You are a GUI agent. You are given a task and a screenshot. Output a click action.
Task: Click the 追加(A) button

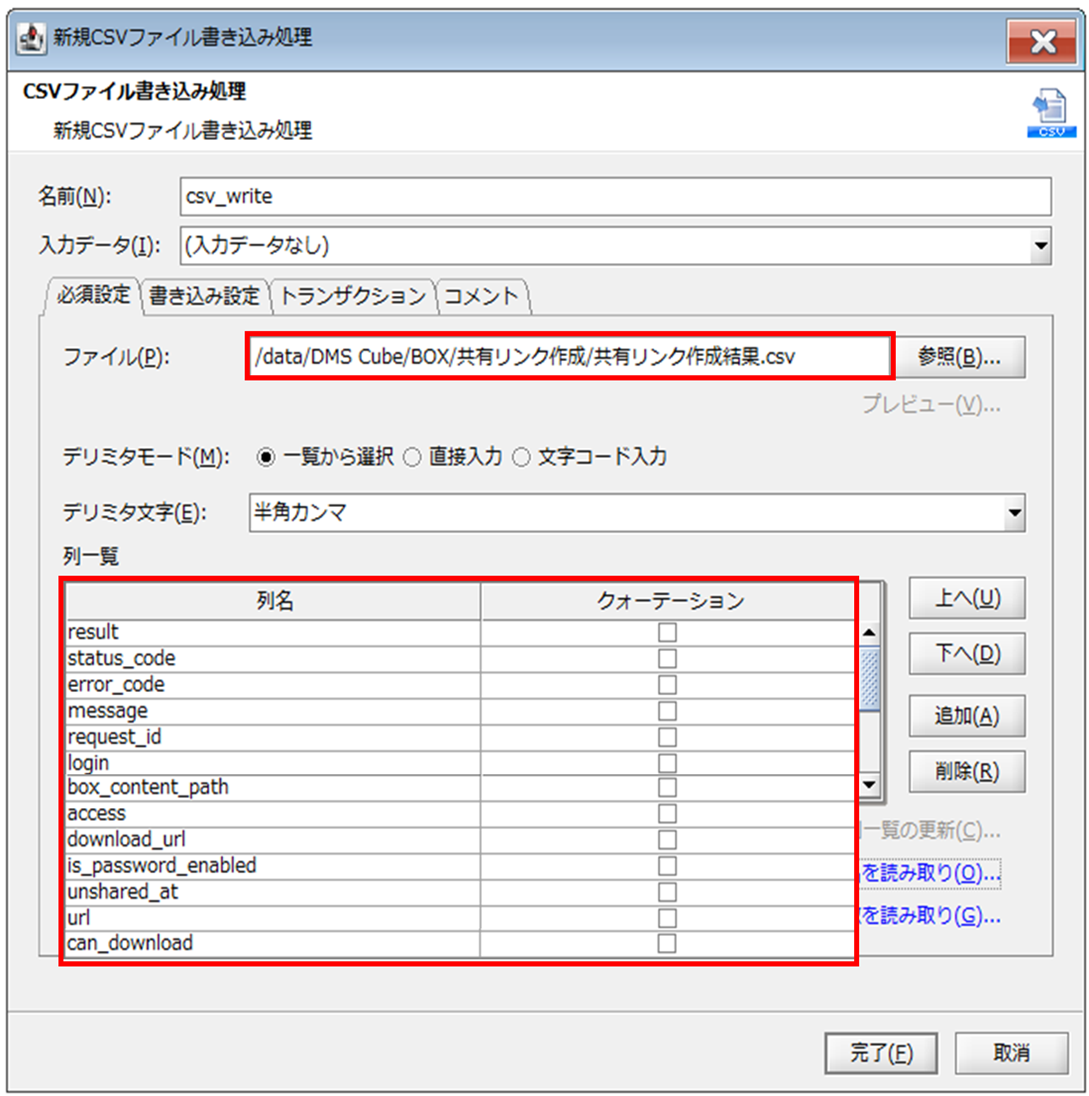pos(967,716)
